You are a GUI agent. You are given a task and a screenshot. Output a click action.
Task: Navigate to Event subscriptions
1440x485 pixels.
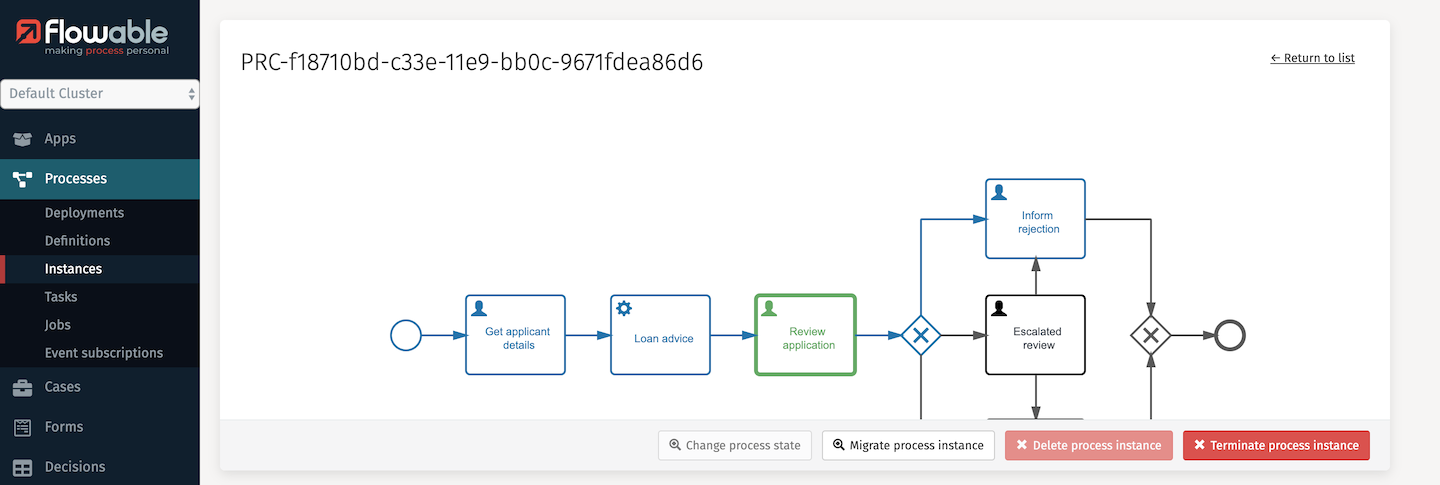coord(103,353)
